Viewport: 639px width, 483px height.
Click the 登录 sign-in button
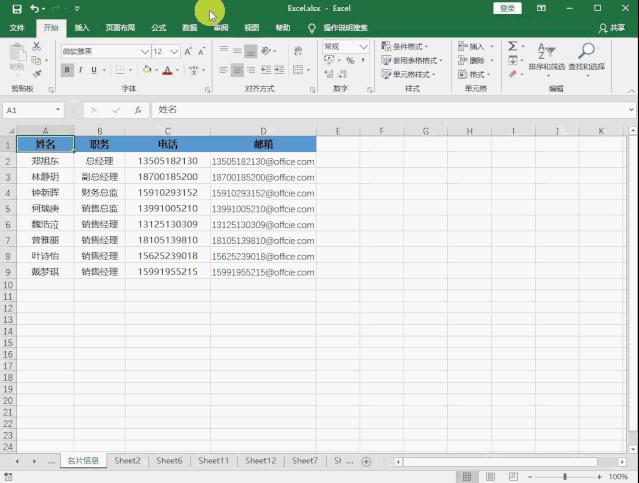(508, 8)
